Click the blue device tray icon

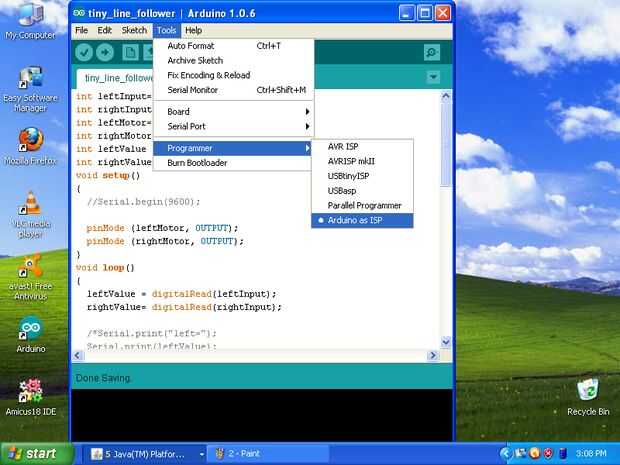[x=562, y=453]
